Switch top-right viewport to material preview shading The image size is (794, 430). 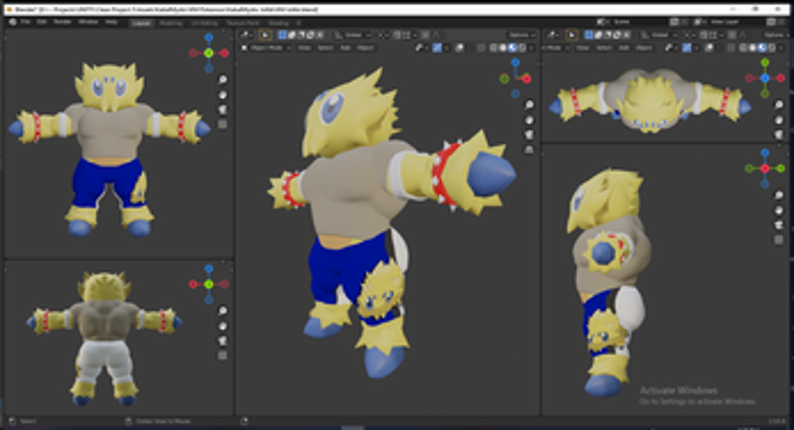point(762,48)
